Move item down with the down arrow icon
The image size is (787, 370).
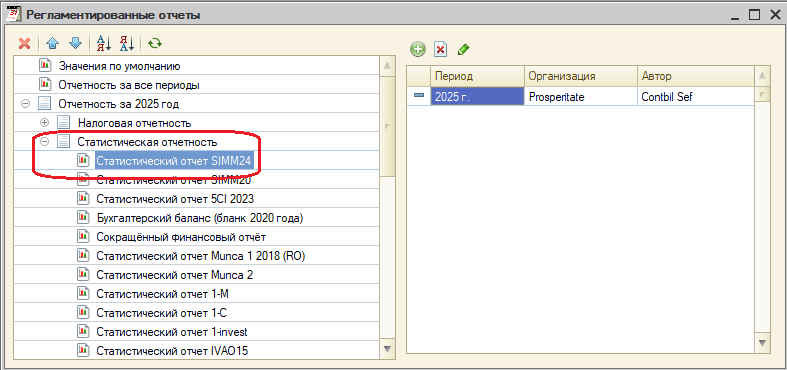[x=75, y=44]
